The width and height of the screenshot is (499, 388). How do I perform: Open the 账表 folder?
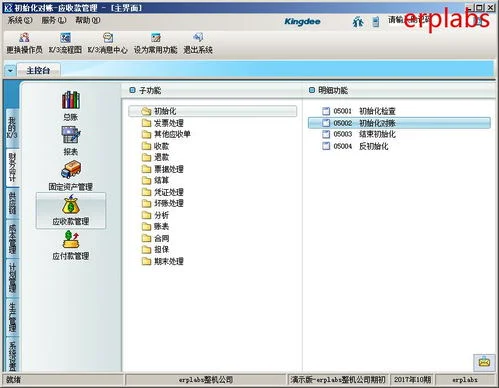point(155,227)
